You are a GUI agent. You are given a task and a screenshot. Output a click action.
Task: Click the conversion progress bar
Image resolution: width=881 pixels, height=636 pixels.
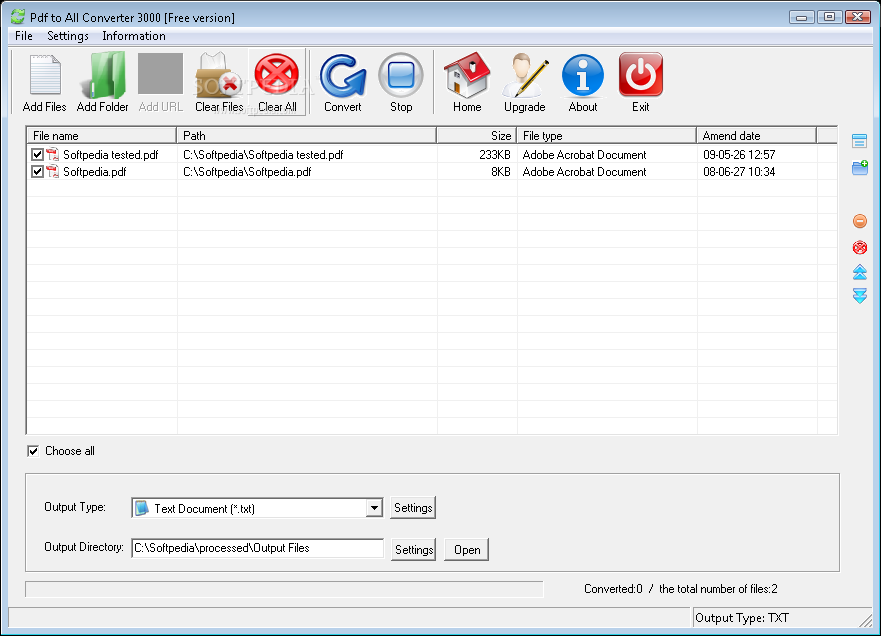[x=284, y=589]
